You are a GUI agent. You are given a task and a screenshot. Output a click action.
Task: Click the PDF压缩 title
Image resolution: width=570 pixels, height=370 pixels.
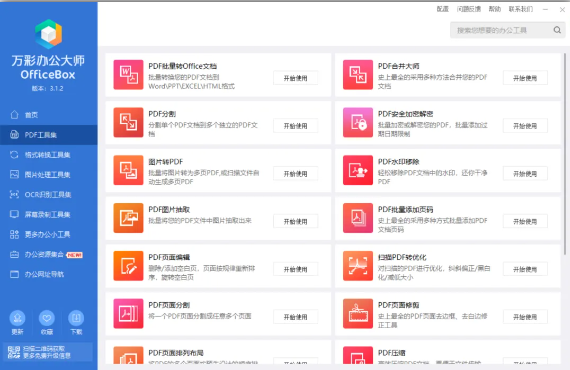(x=392, y=353)
